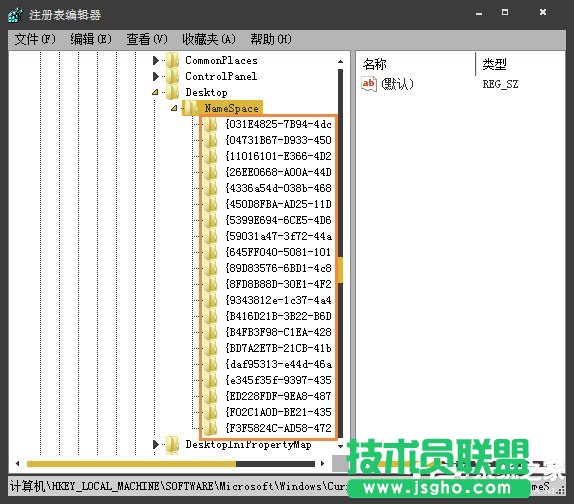Click the 类型 column header

tap(494, 64)
